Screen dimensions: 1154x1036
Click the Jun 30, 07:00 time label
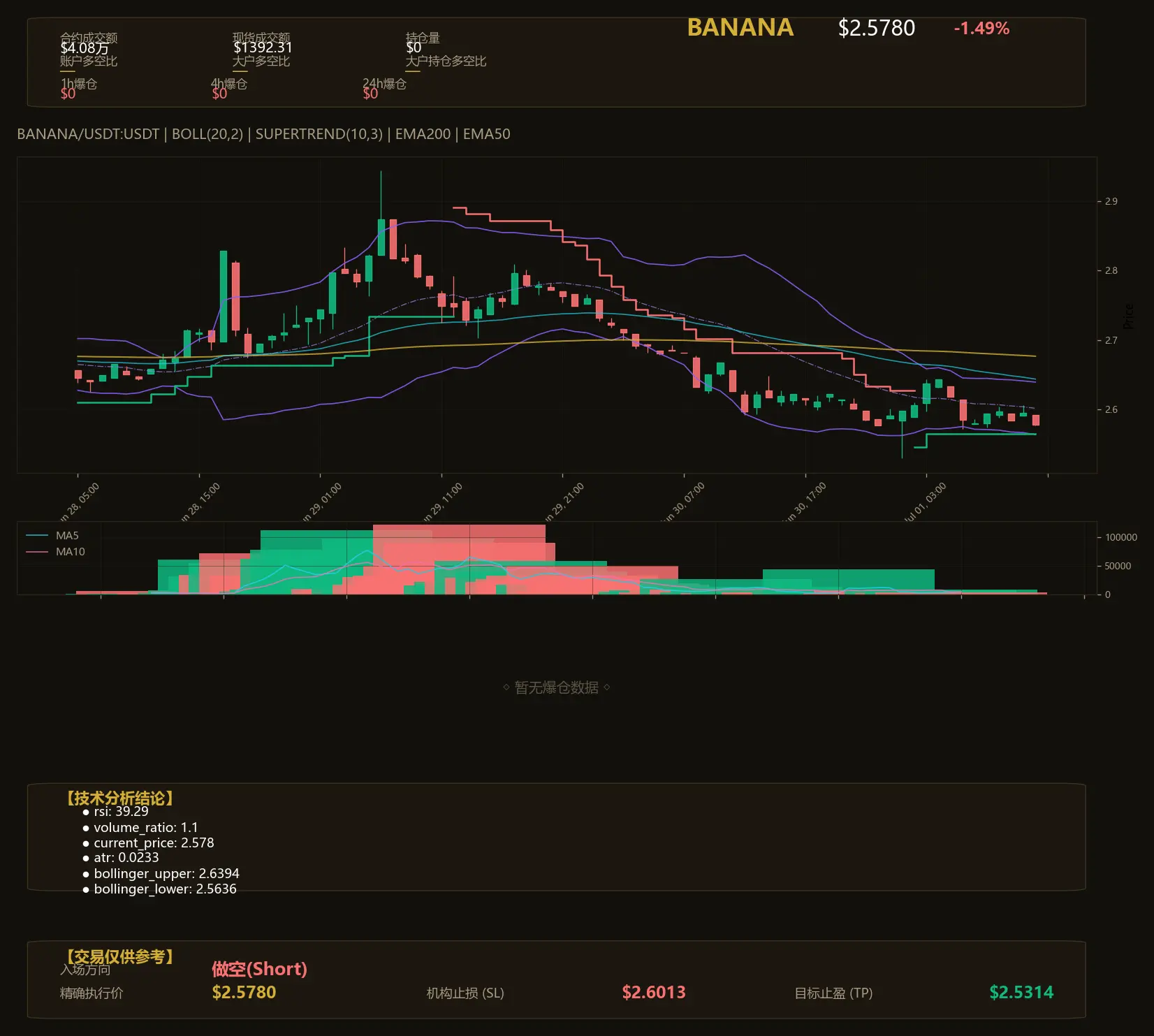coord(685,502)
